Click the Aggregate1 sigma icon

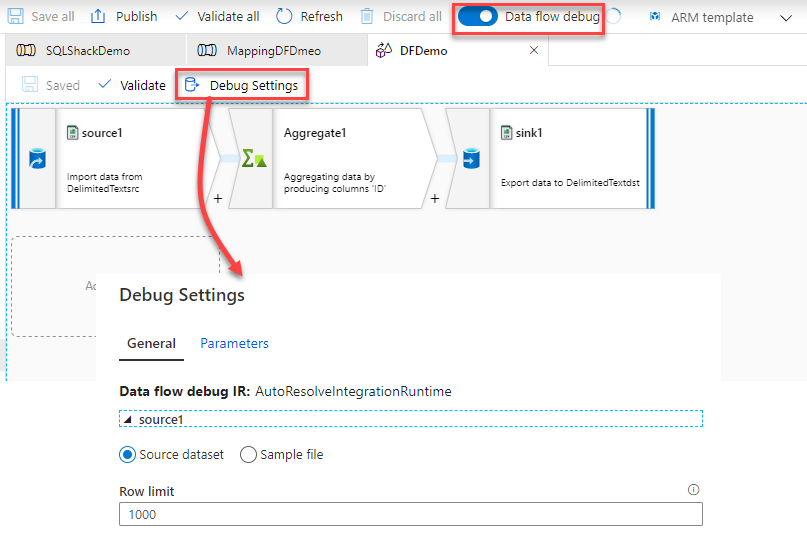254,158
